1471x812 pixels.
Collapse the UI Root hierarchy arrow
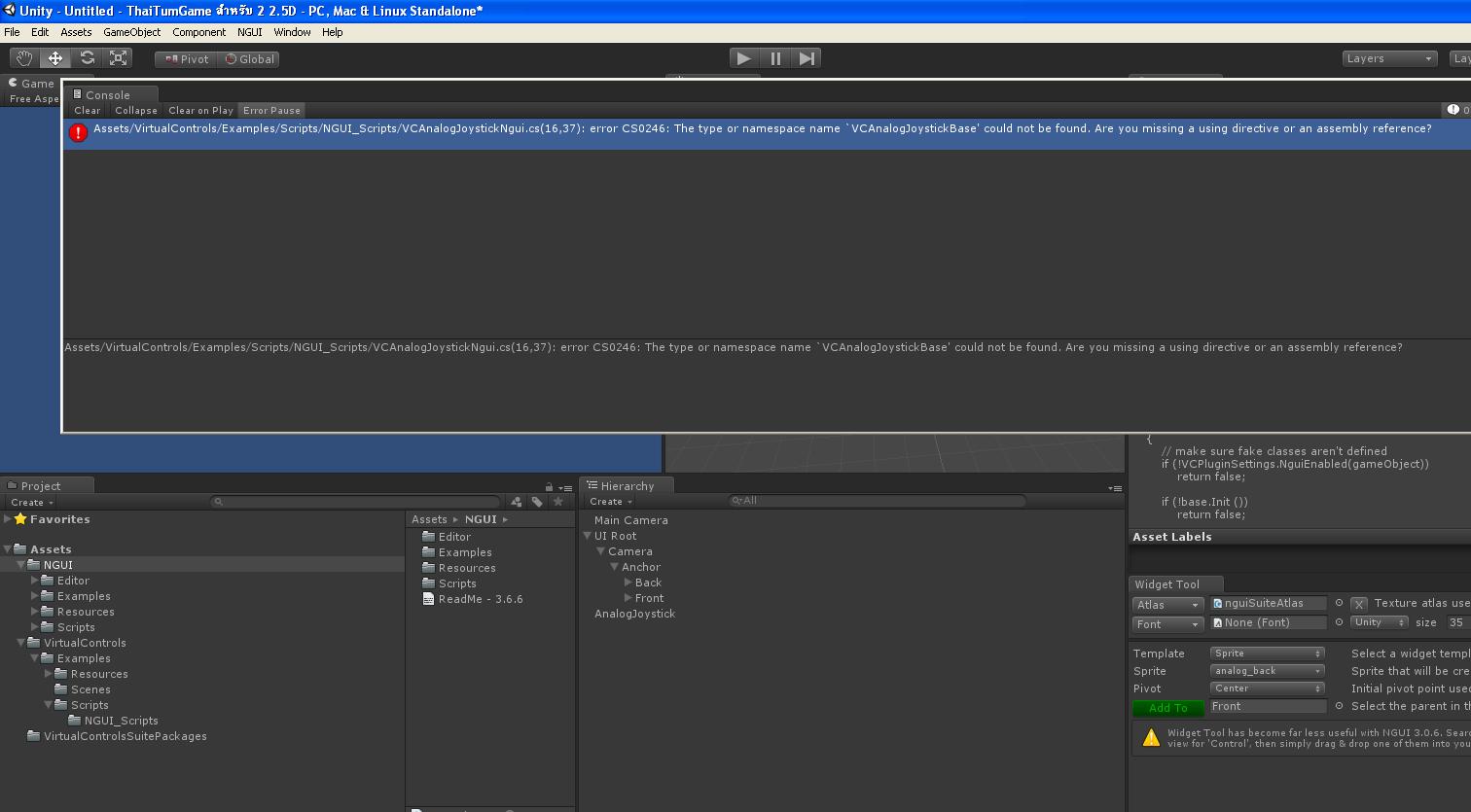pos(588,536)
